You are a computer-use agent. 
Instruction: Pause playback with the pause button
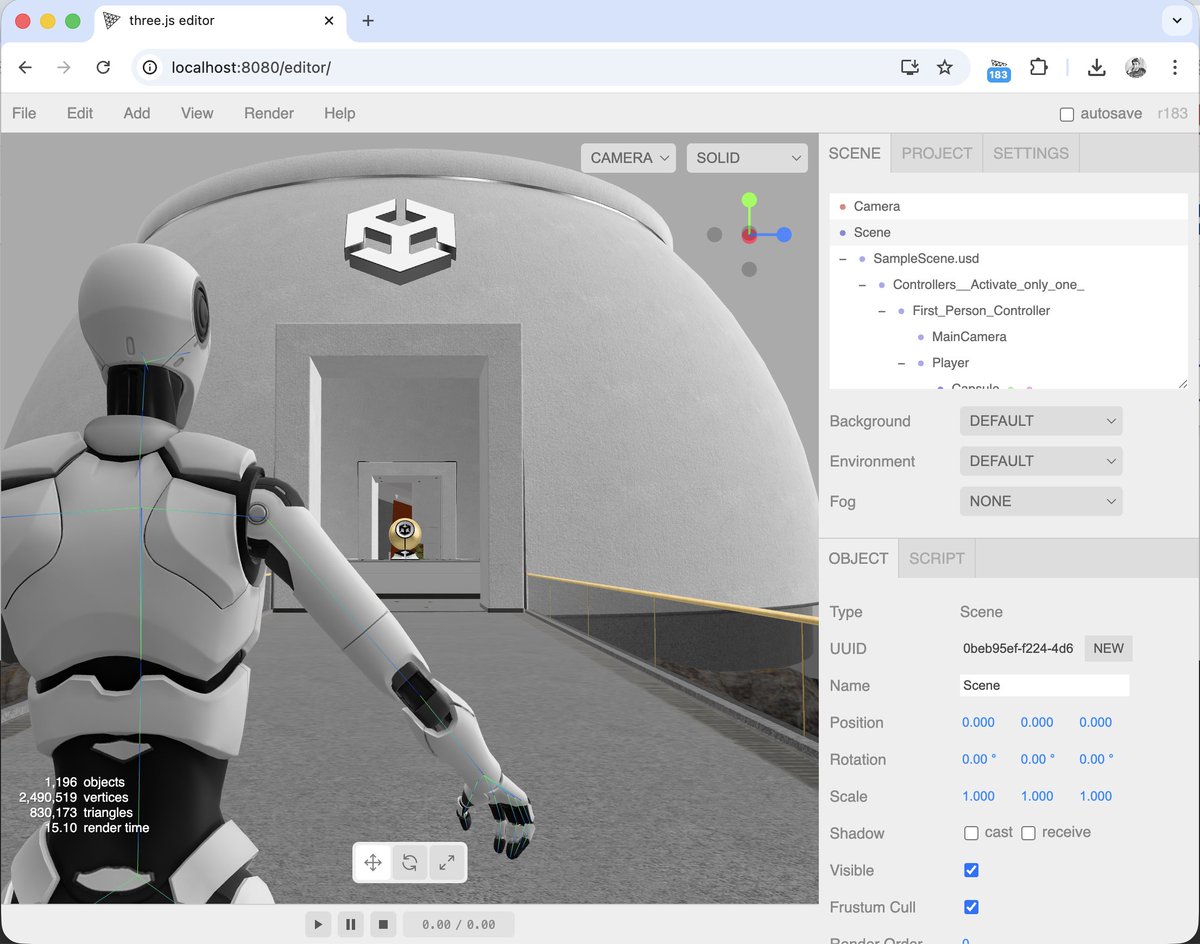[x=350, y=924]
